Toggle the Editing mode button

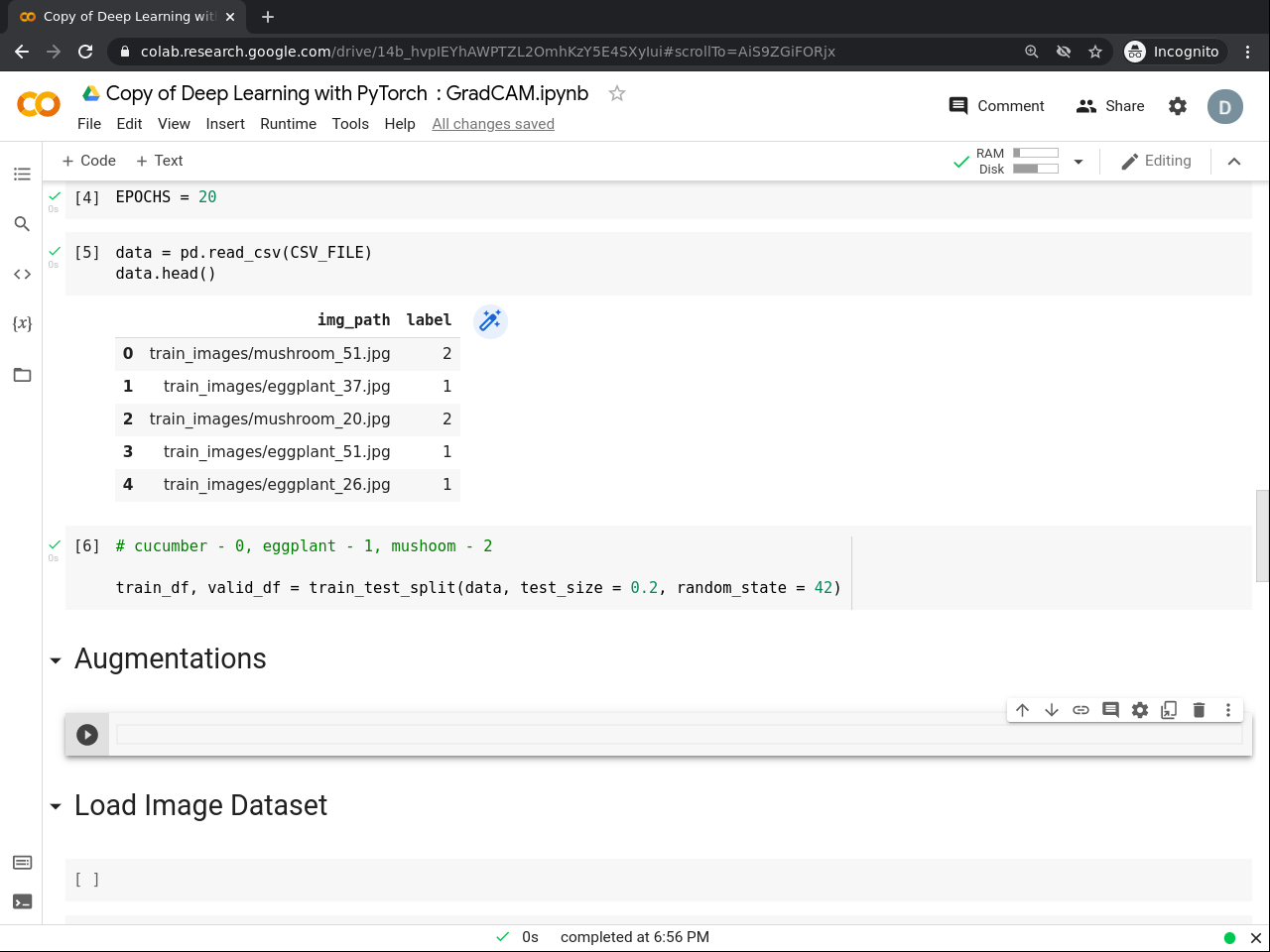pyautogui.click(x=1156, y=161)
